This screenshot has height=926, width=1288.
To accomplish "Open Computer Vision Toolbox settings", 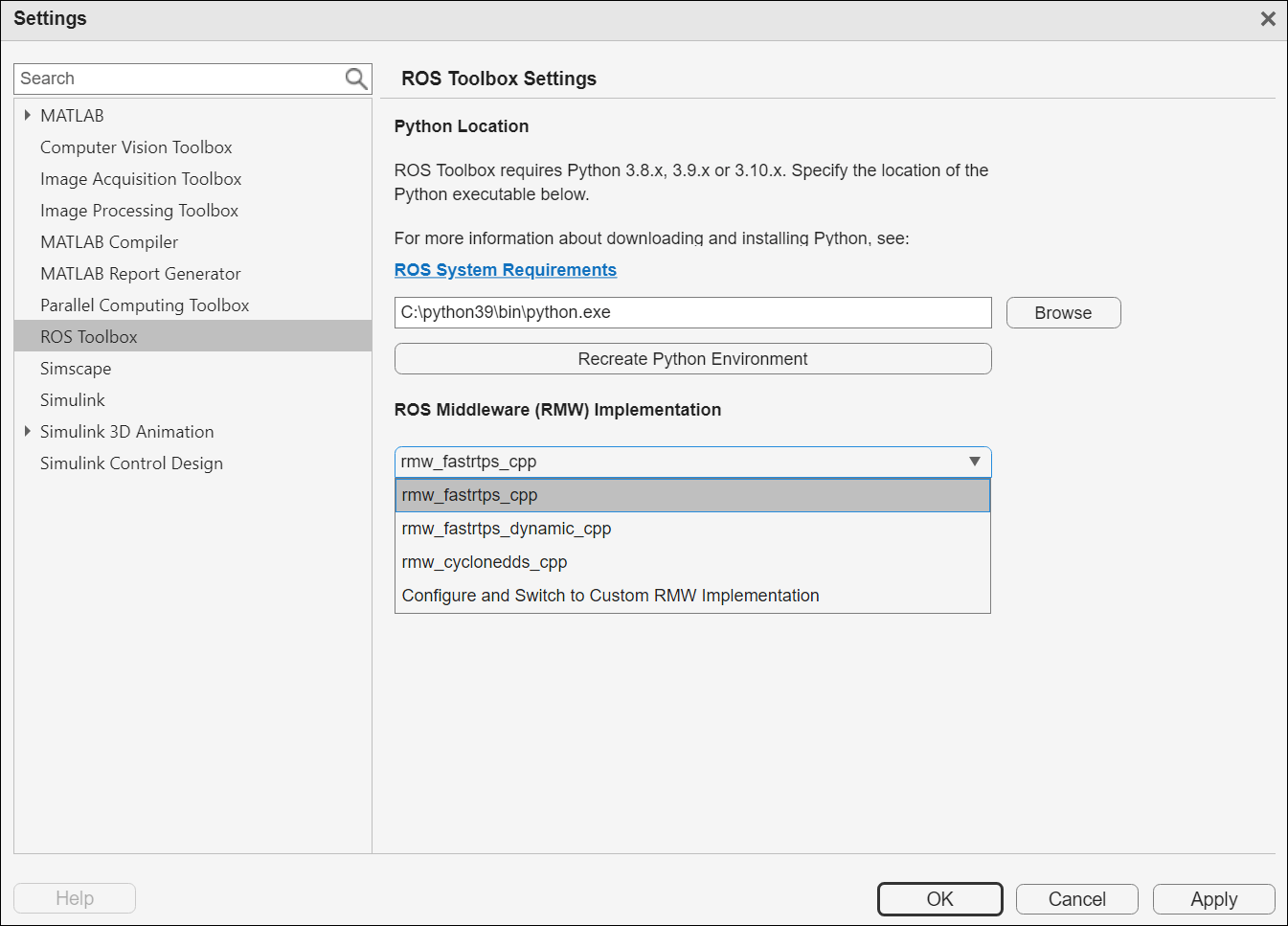I will pyautogui.click(x=136, y=147).
